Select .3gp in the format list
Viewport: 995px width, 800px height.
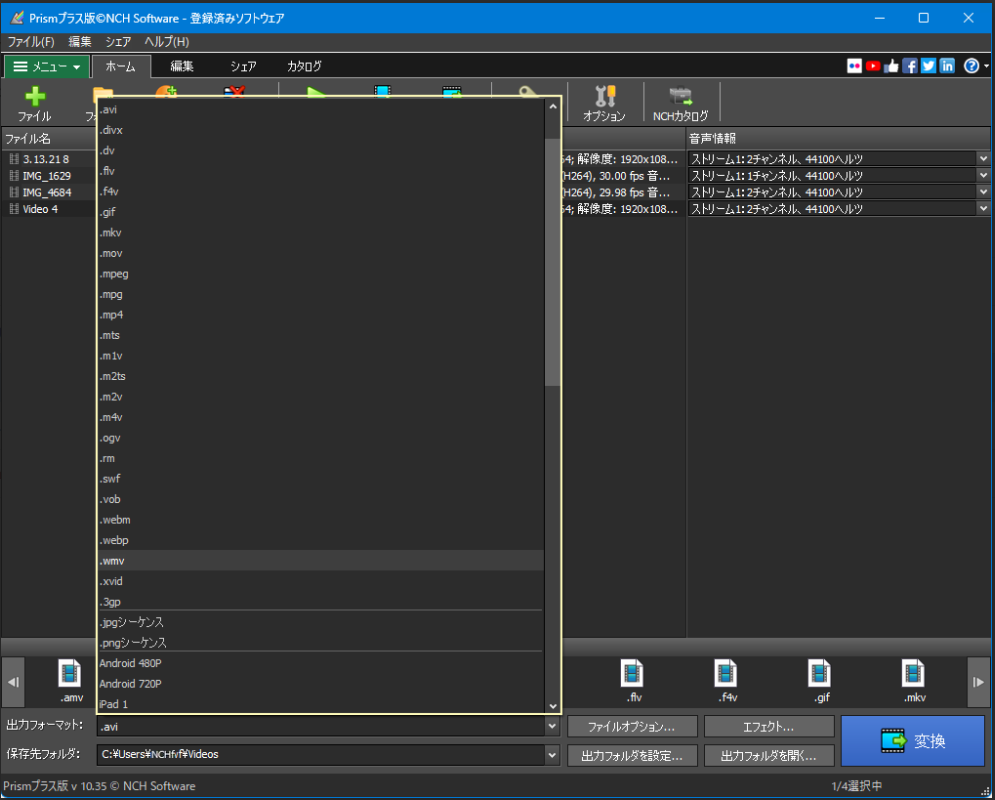click(x=320, y=601)
